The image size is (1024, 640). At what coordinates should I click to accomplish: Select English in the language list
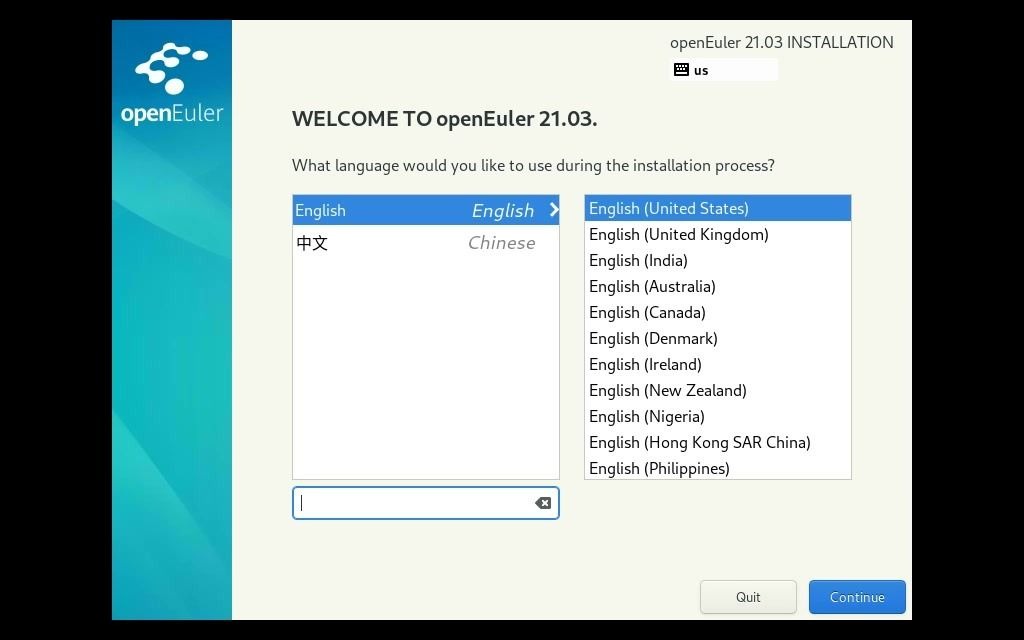pos(426,210)
